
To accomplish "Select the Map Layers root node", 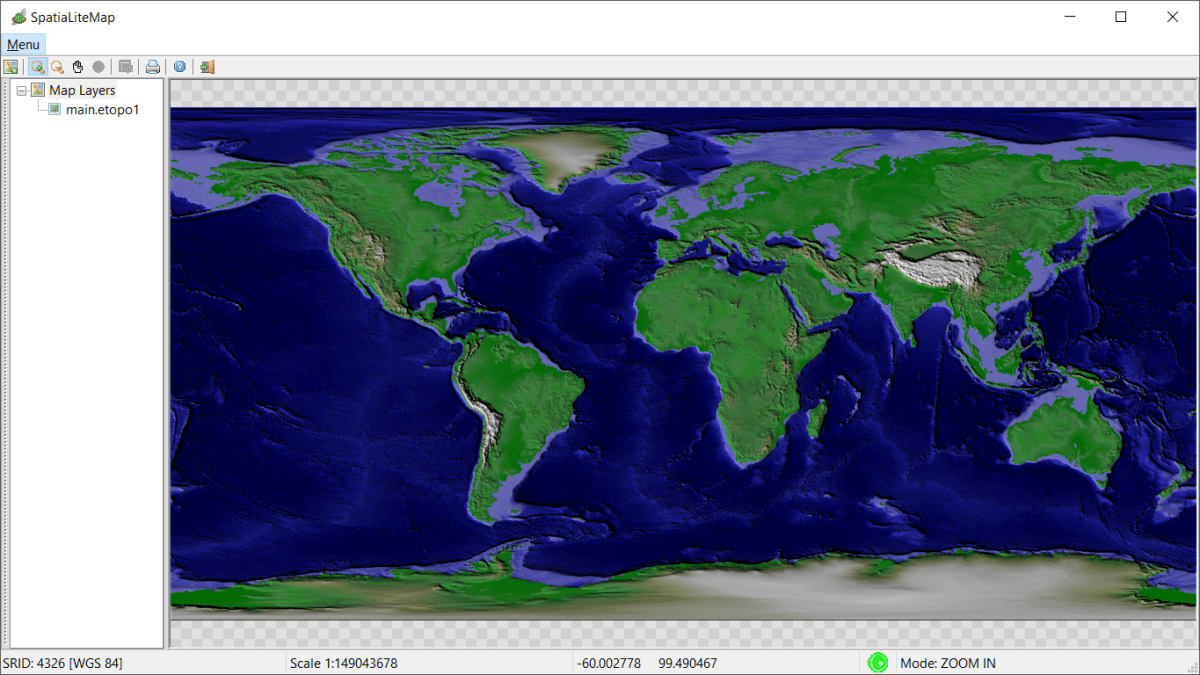I will click(x=82, y=89).
